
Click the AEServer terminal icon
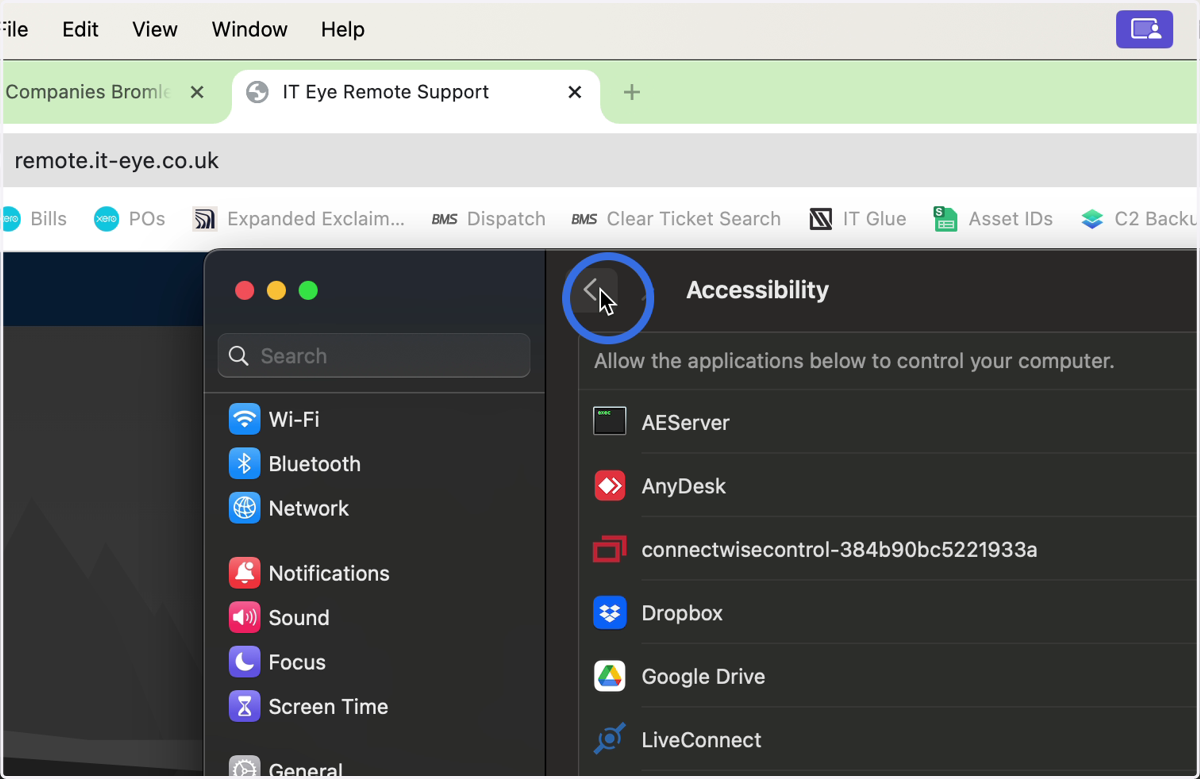click(610, 422)
